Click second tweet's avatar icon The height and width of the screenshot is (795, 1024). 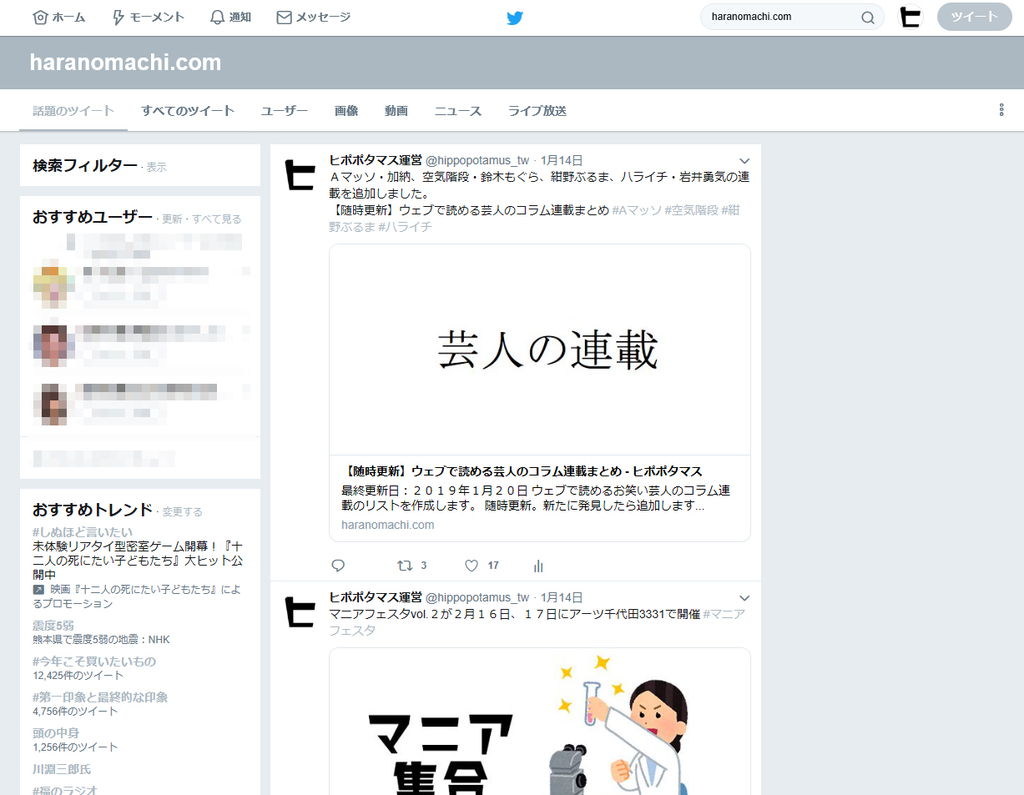click(x=300, y=612)
